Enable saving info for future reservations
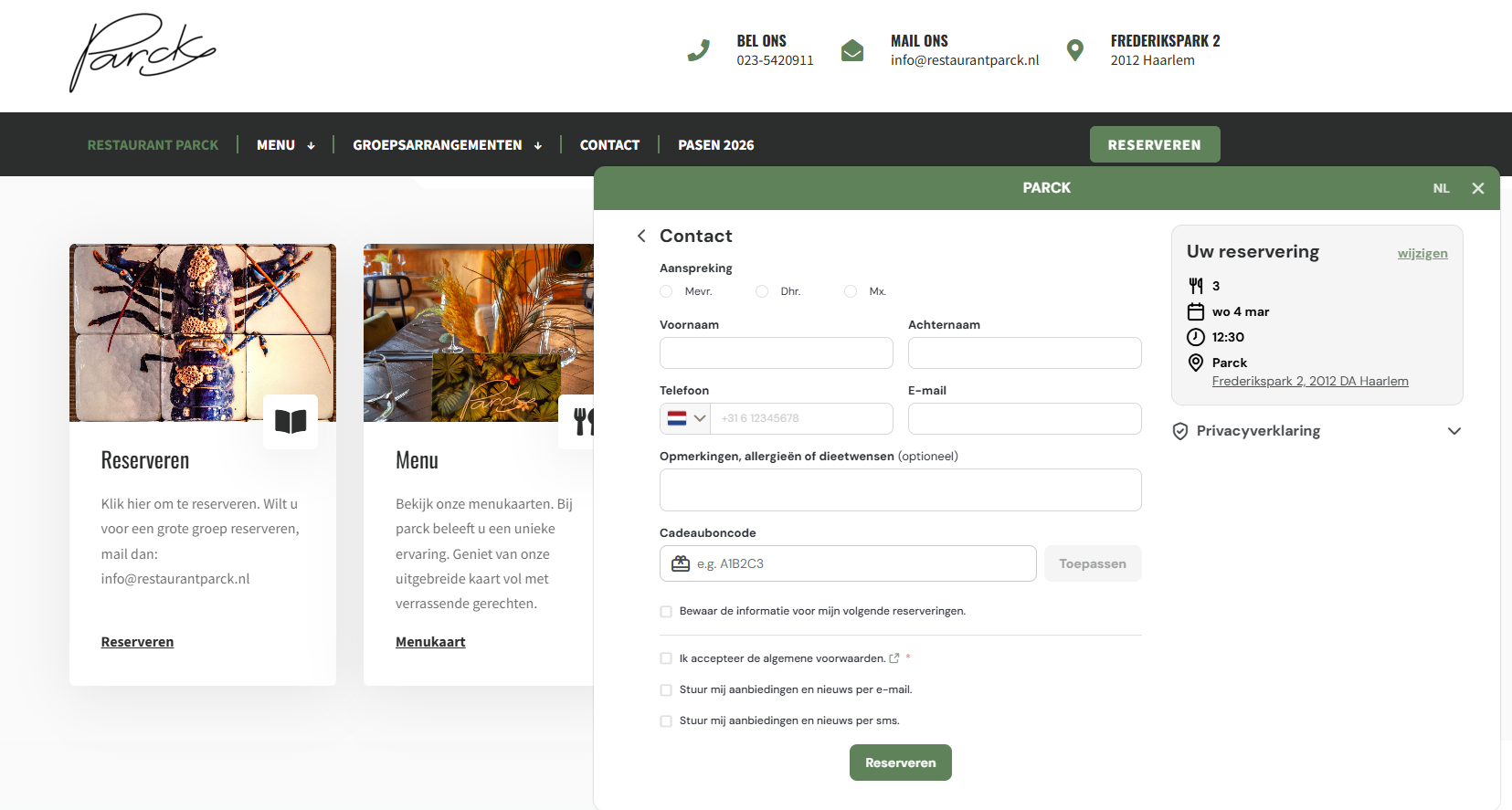 point(666,612)
